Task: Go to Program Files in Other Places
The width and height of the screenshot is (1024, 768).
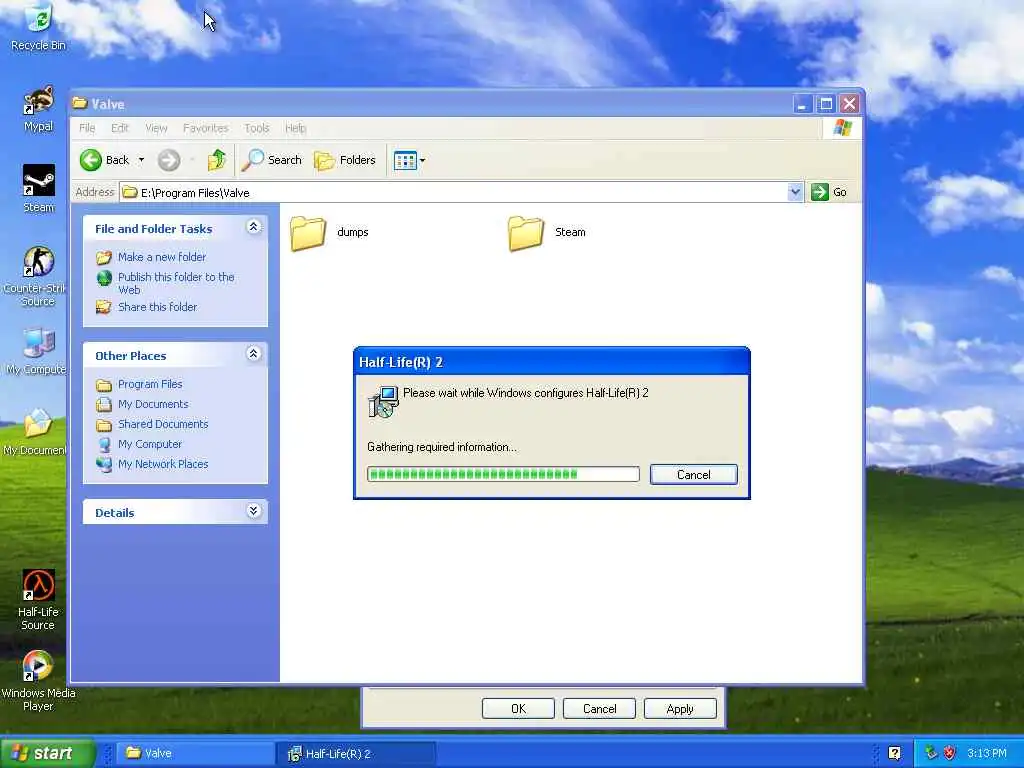Action: (x=150, y=384)
